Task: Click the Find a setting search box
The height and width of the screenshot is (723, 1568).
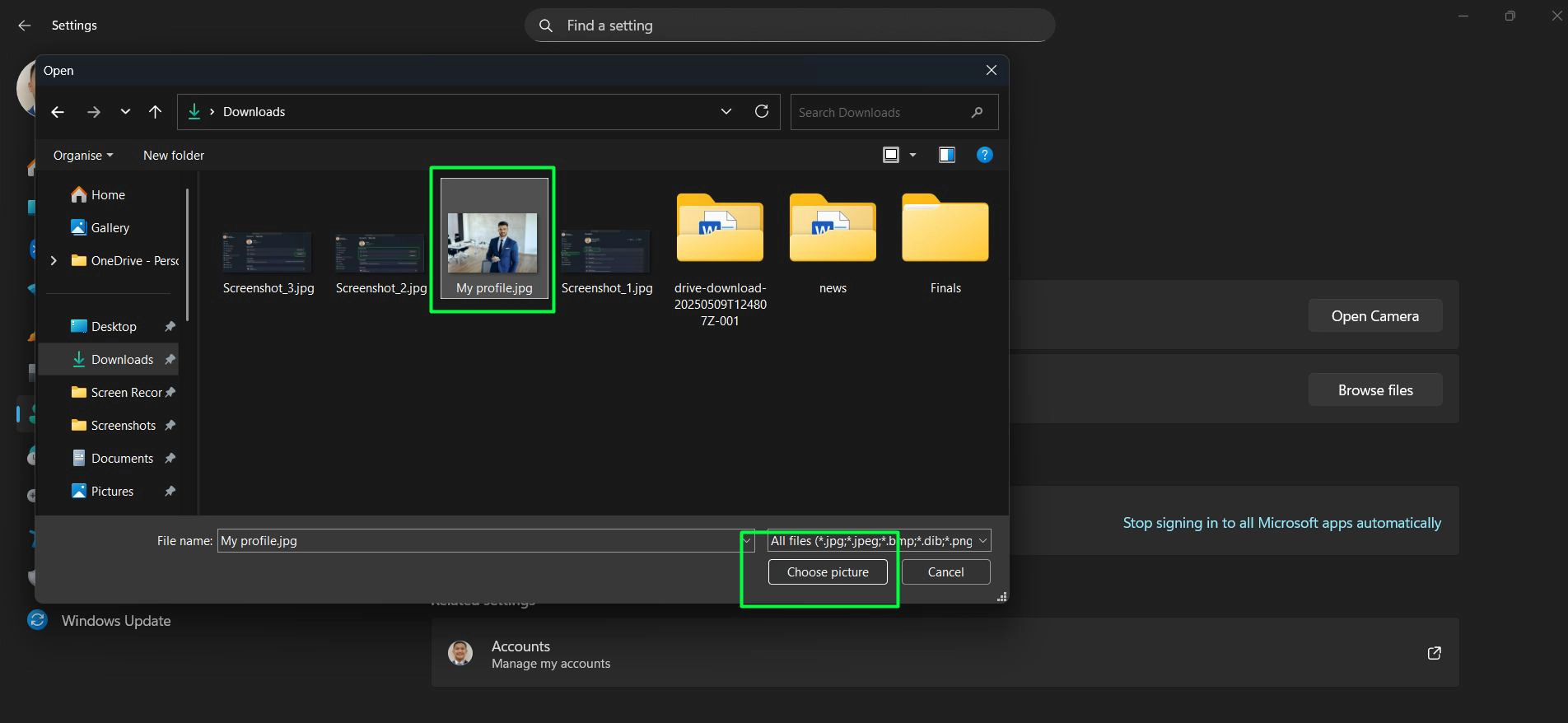Action: pyautogui.click(x=790, y=26)
